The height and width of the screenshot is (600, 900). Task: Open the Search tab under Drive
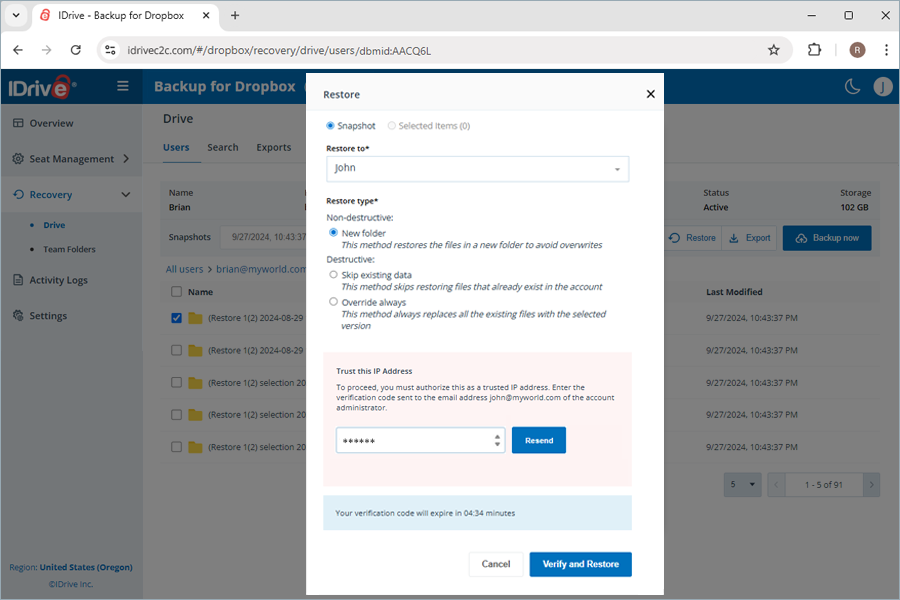tap(222, 147)
